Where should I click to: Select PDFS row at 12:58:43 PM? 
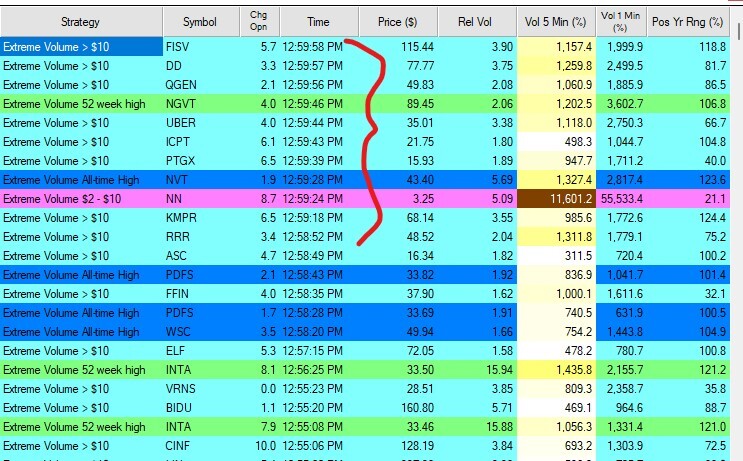pyautogui.click(x=365, y=275)
